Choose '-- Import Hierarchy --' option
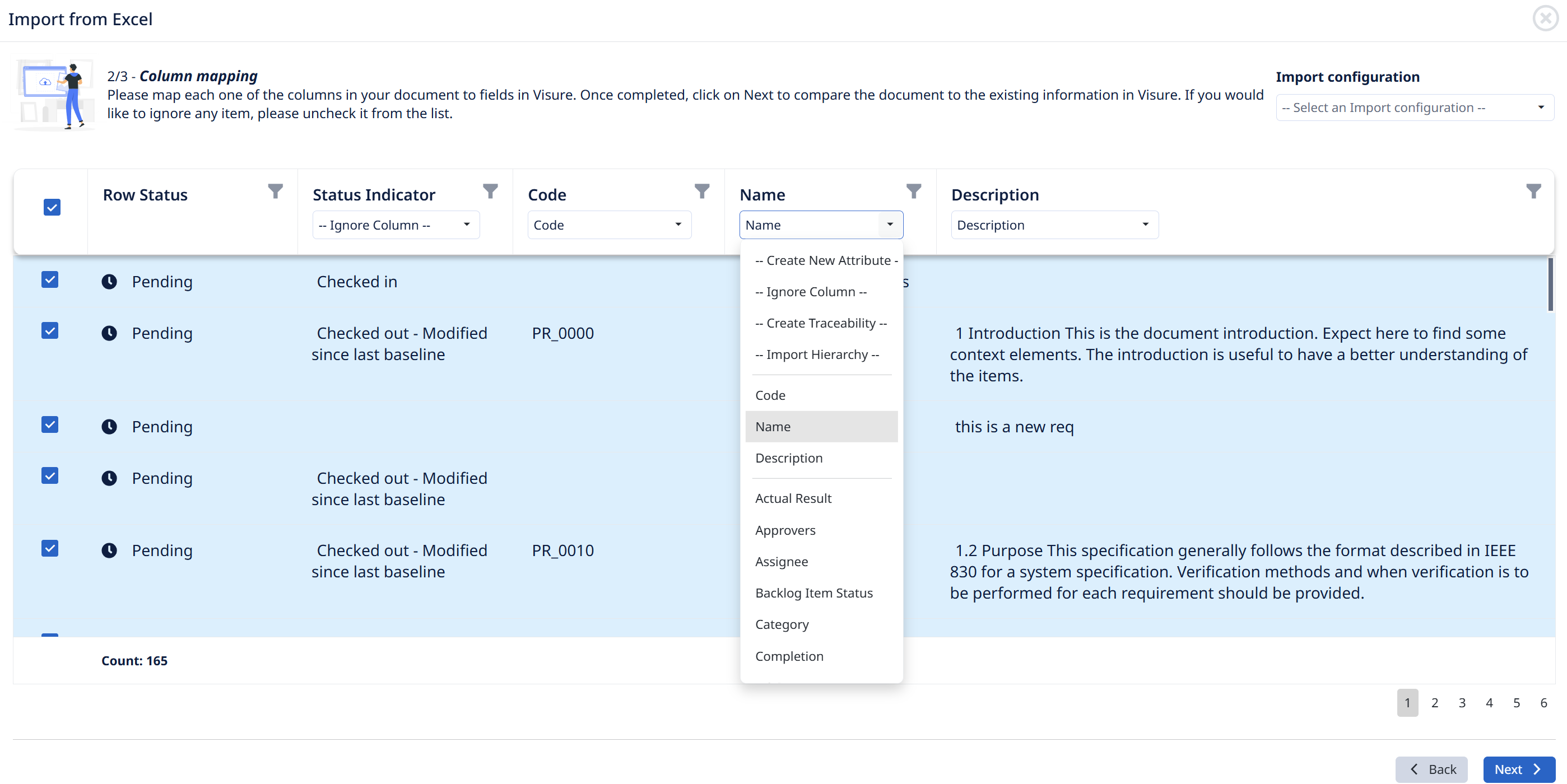 click(822, 354)
